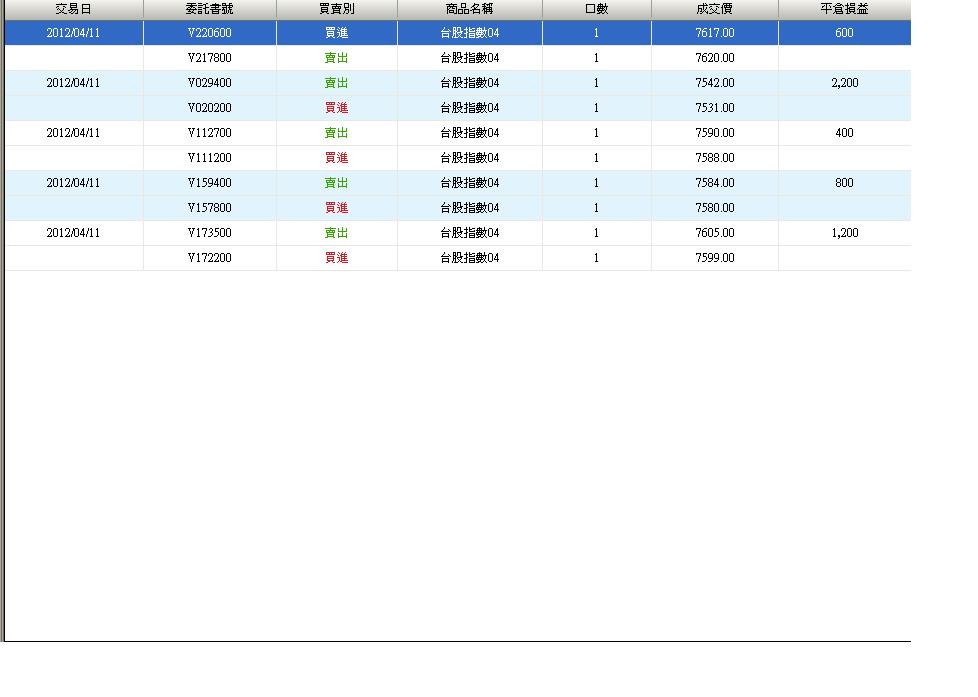This screenshot has width=978, height=697.
Task: Select the profit value 600 cell
Action: pyautogui.click(x=845, y=33)
